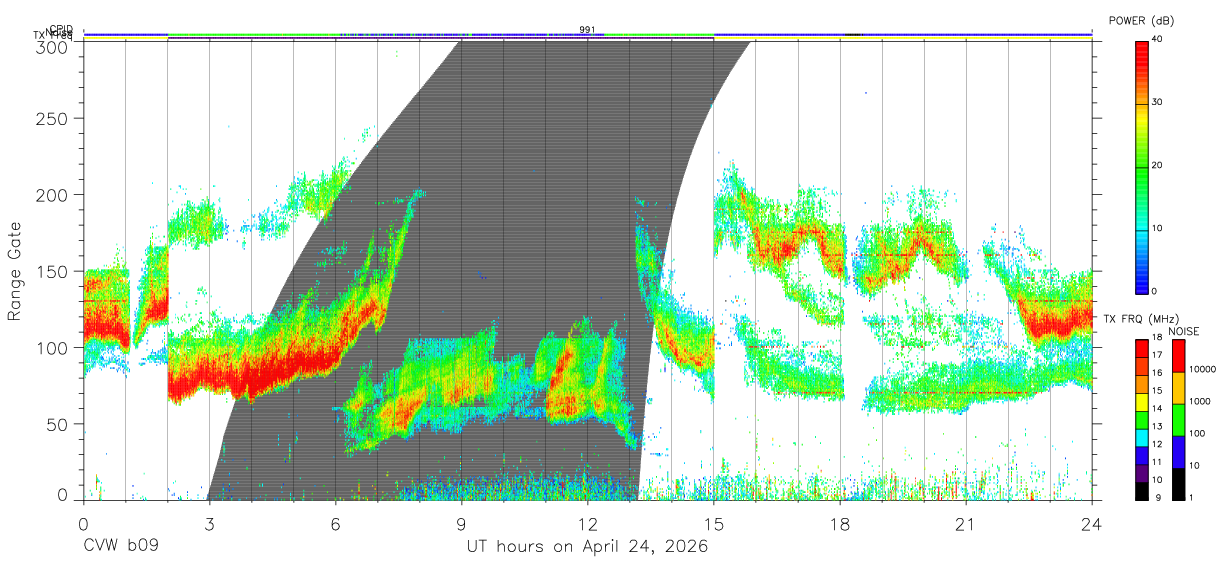
Task: Click the "14" label in TX FRQ legend
Action: (x=1157, y=408)
